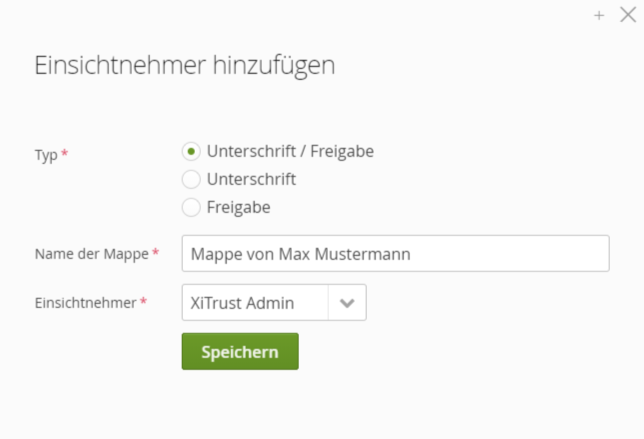Screen dimensions: 644x439
Task: Click the 'Freigabe' option label text
Action: pyautogui.click(x=239, y=208)
